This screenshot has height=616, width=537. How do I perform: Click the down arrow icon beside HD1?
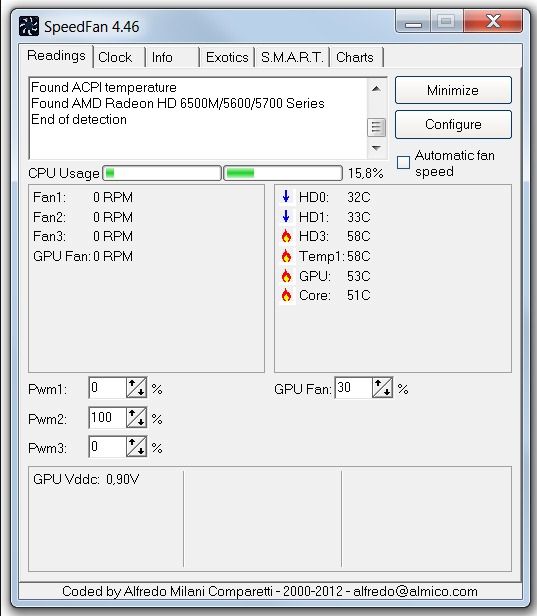pos(286,216)
